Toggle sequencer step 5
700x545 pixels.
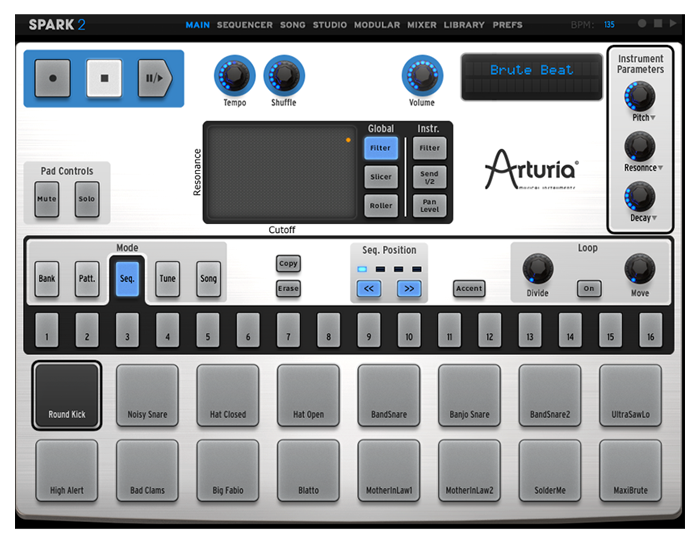tap(208, 330)
